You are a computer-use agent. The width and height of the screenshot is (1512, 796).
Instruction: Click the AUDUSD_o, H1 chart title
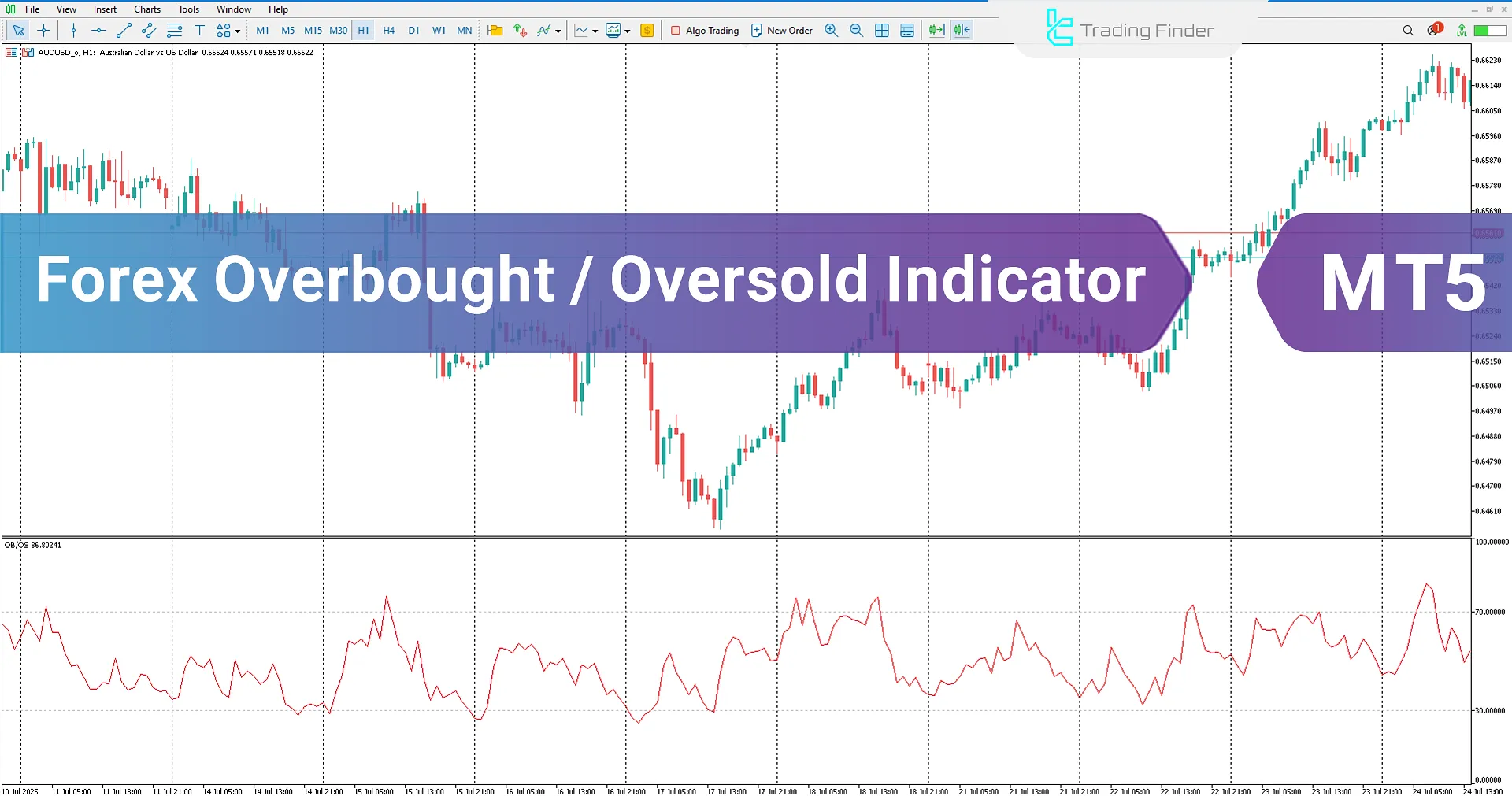coord(66,53)
